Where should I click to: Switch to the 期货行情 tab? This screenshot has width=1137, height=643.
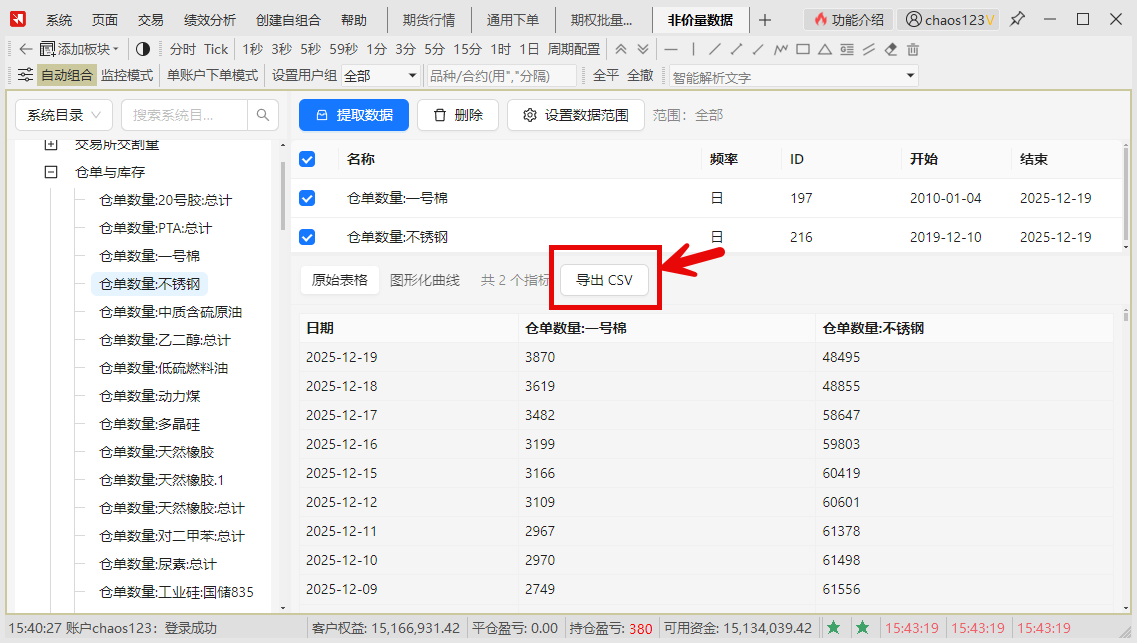[x=428, y=20]
